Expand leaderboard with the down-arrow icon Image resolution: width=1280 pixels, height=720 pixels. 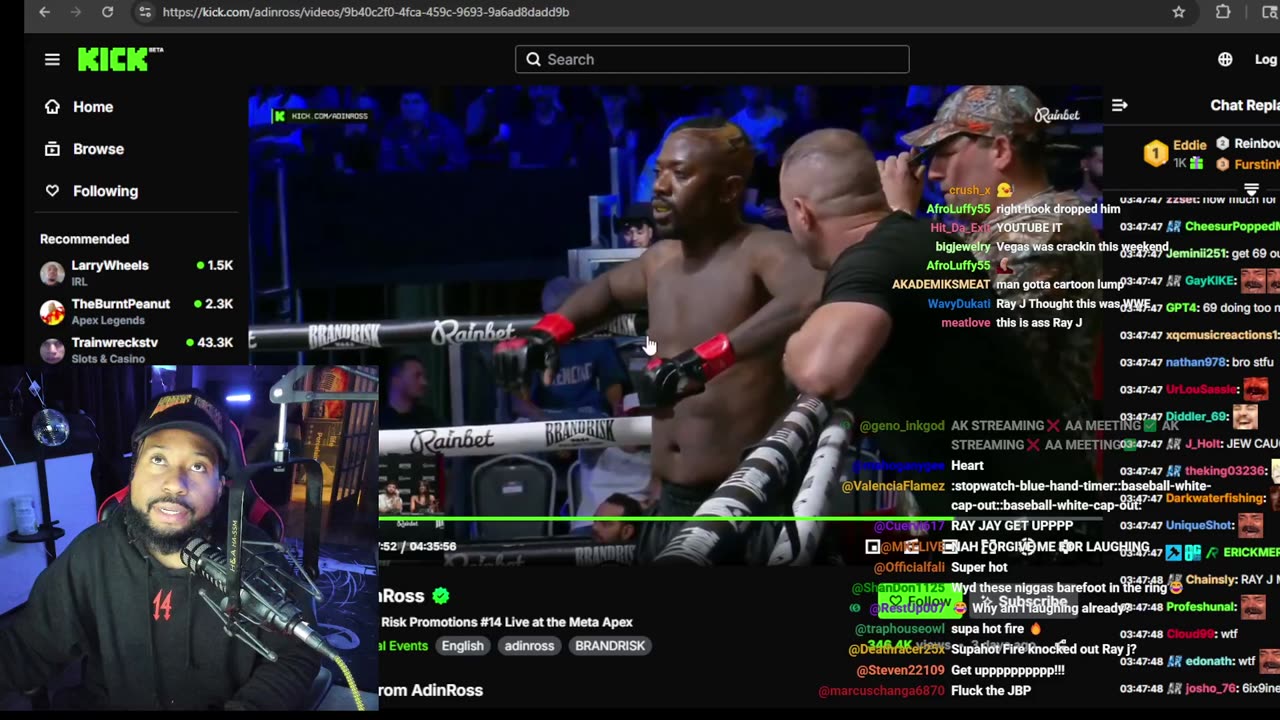tap(1250, 189)
